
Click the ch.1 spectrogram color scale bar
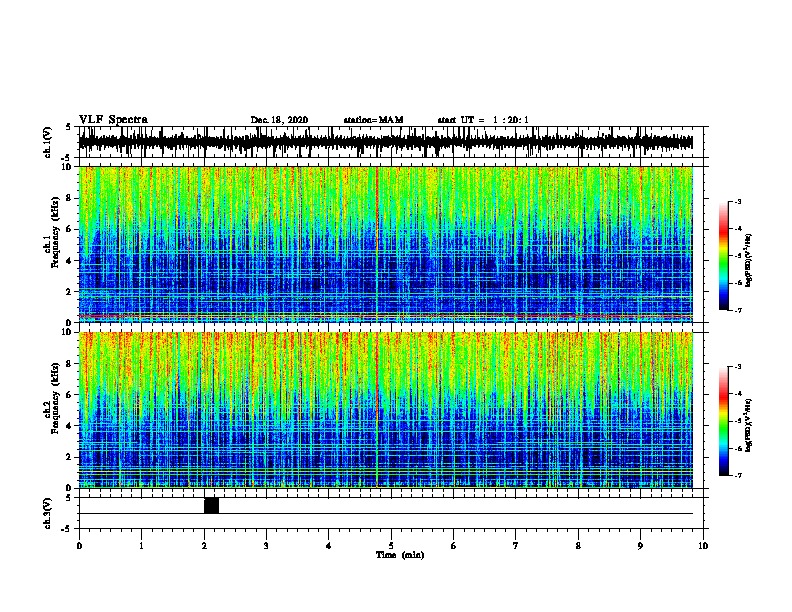723,256
